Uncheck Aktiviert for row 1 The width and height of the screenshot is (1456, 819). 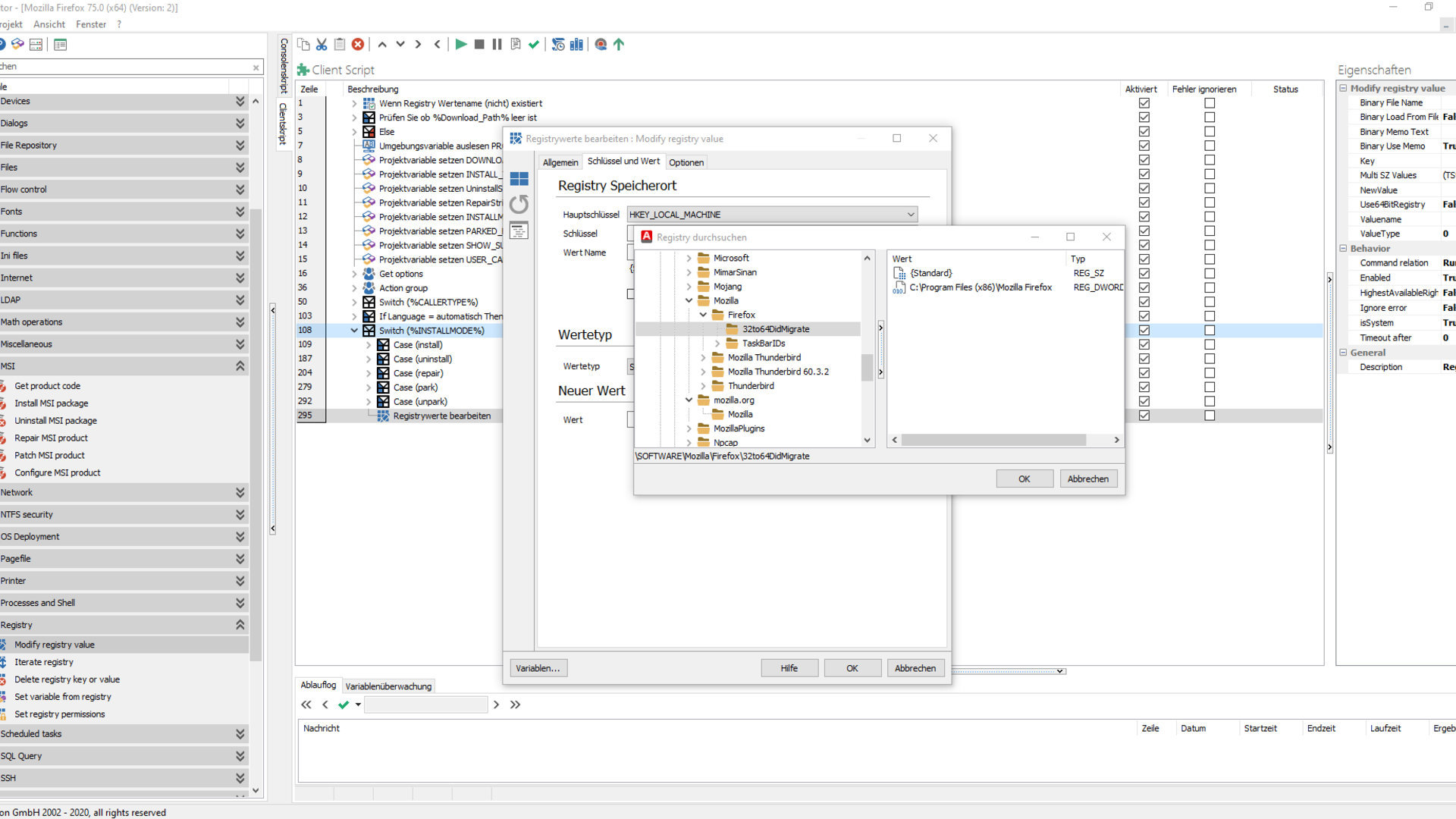pyautogui.click(x=1144, y=103)
